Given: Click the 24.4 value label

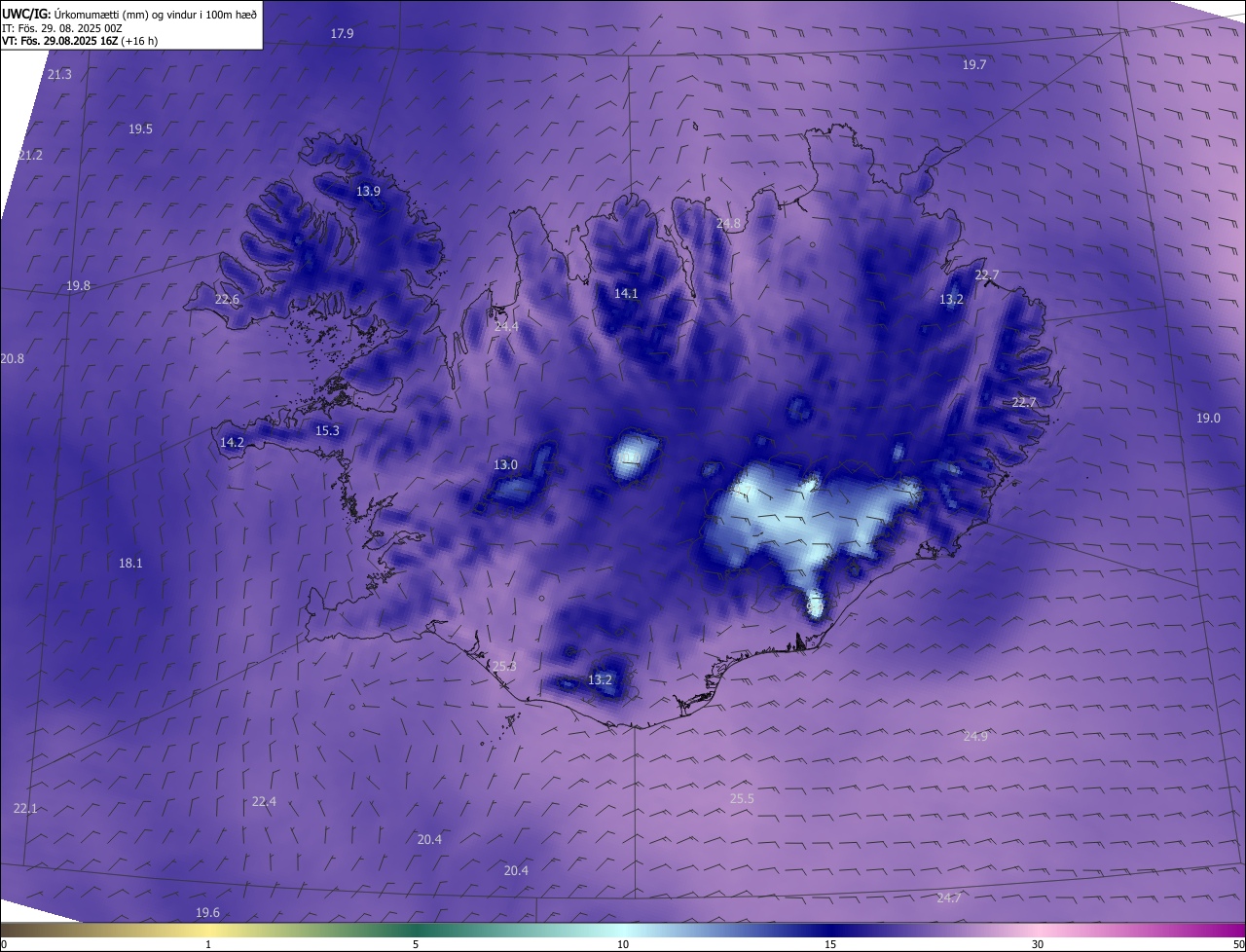Looking at the screenshot, I should tap(506, 326).
